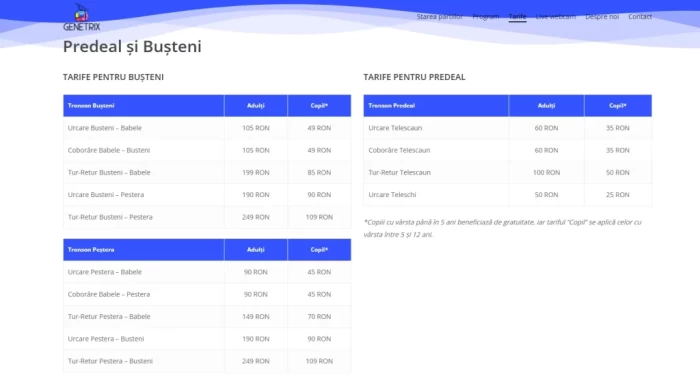Click child price for Coborâre Telescaun
The width and height of the screenshot is (700, 377).
(618, 150)
